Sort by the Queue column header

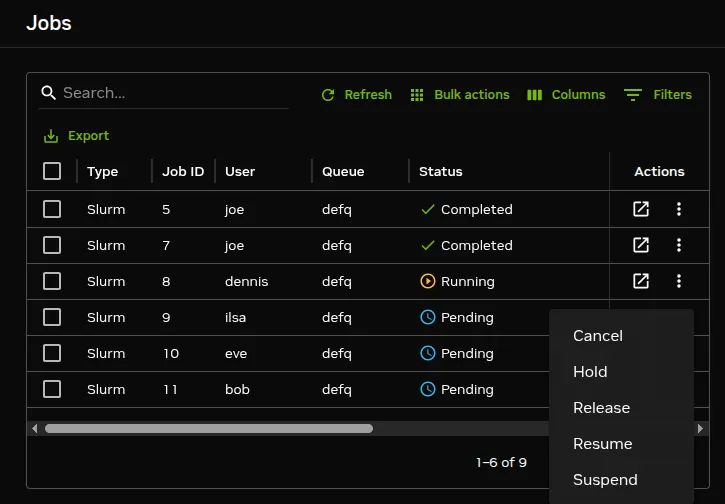pos(343,172)
